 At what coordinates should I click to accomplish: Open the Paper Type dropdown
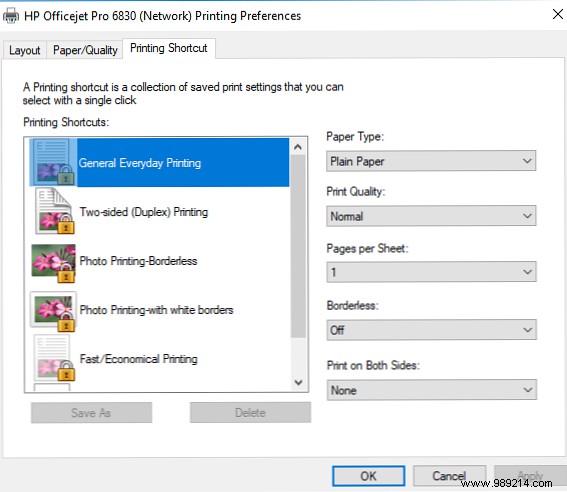(x=431, y=161)
